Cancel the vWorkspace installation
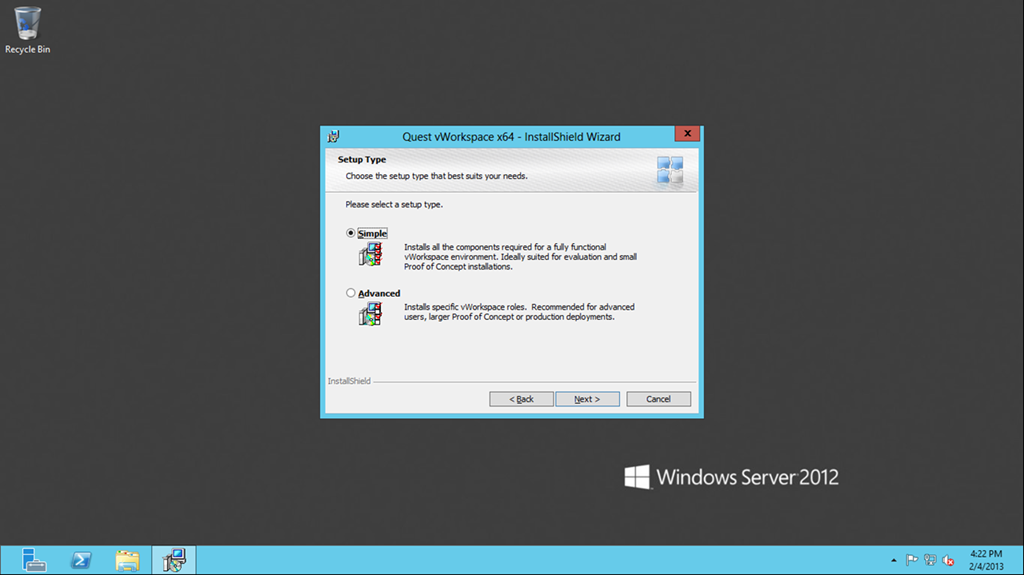 (658, 399)
